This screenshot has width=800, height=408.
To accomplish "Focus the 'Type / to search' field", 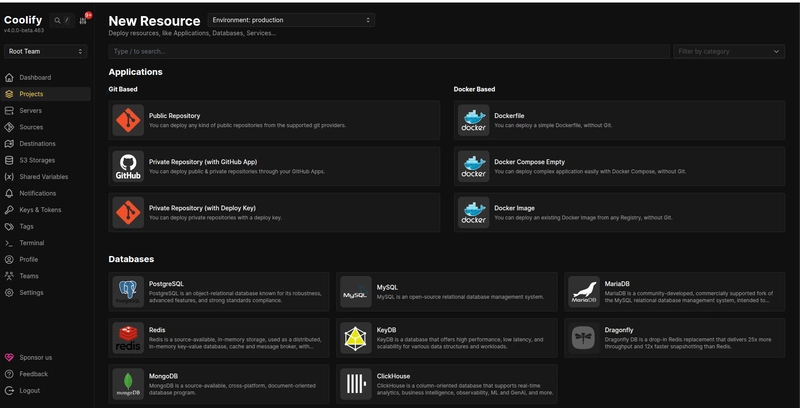I will (389, 51).
